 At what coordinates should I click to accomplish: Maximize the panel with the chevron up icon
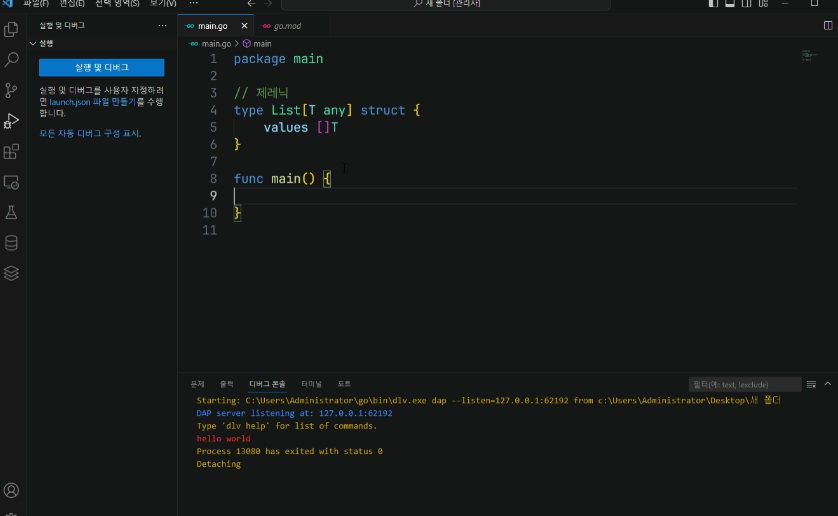828,384
